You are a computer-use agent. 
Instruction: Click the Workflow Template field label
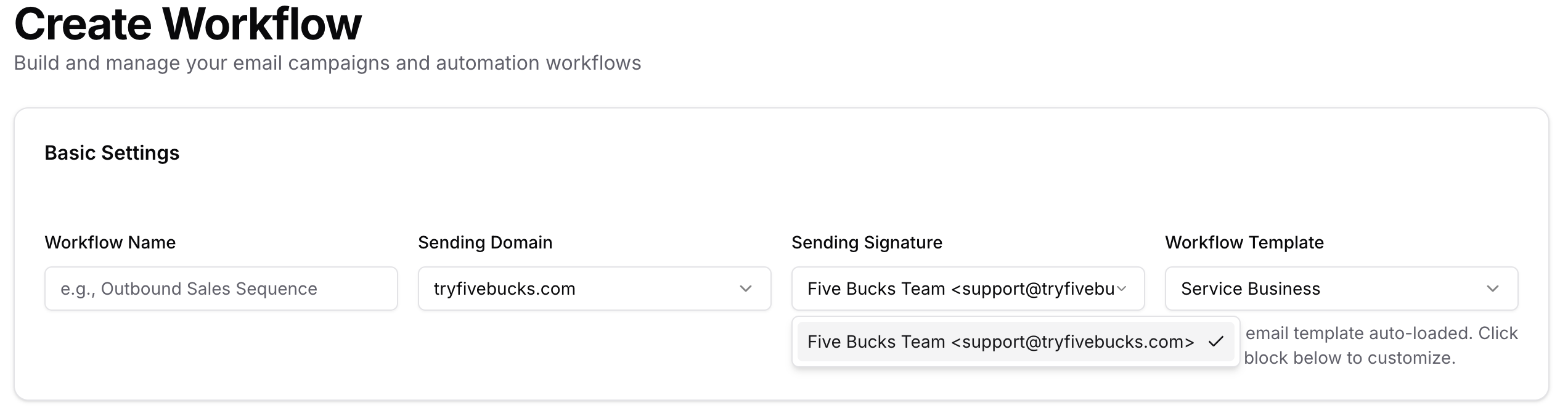(x=1244, y=242)
